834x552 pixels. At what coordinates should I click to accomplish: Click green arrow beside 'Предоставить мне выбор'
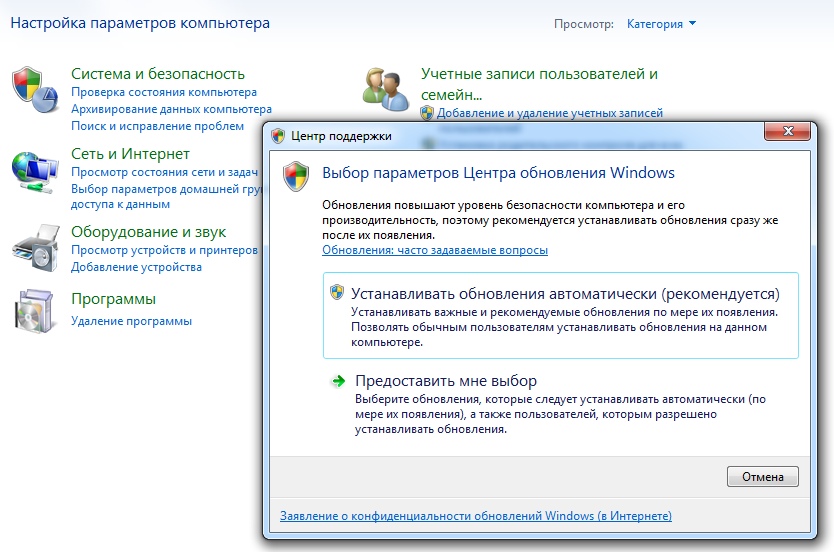338,381
